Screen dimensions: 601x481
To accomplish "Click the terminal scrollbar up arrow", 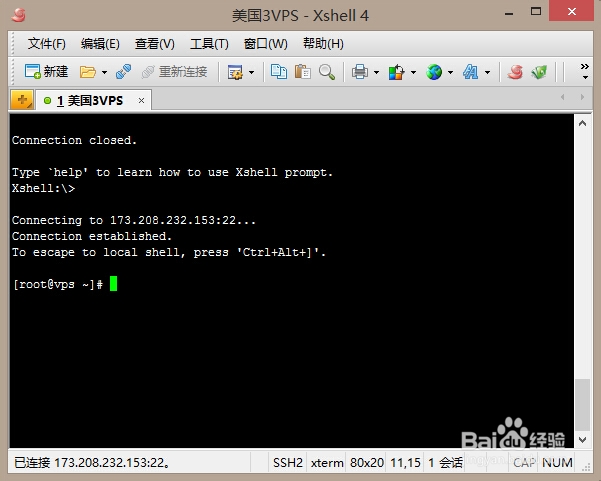I will pyautogui.click(x=583, y=123).
